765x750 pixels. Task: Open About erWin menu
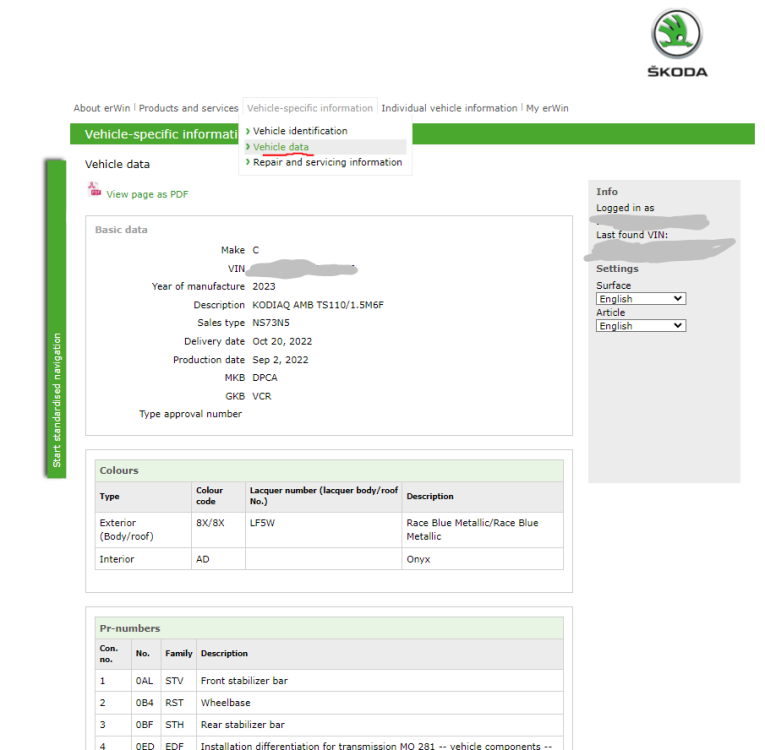(x=102, y=108)
